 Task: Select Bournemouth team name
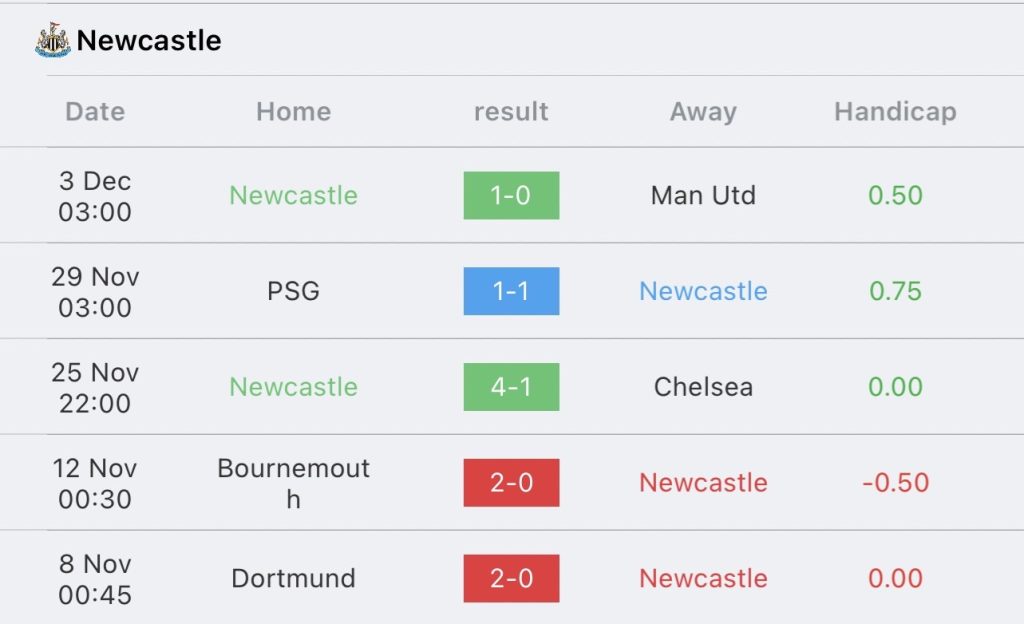[293, 484]
